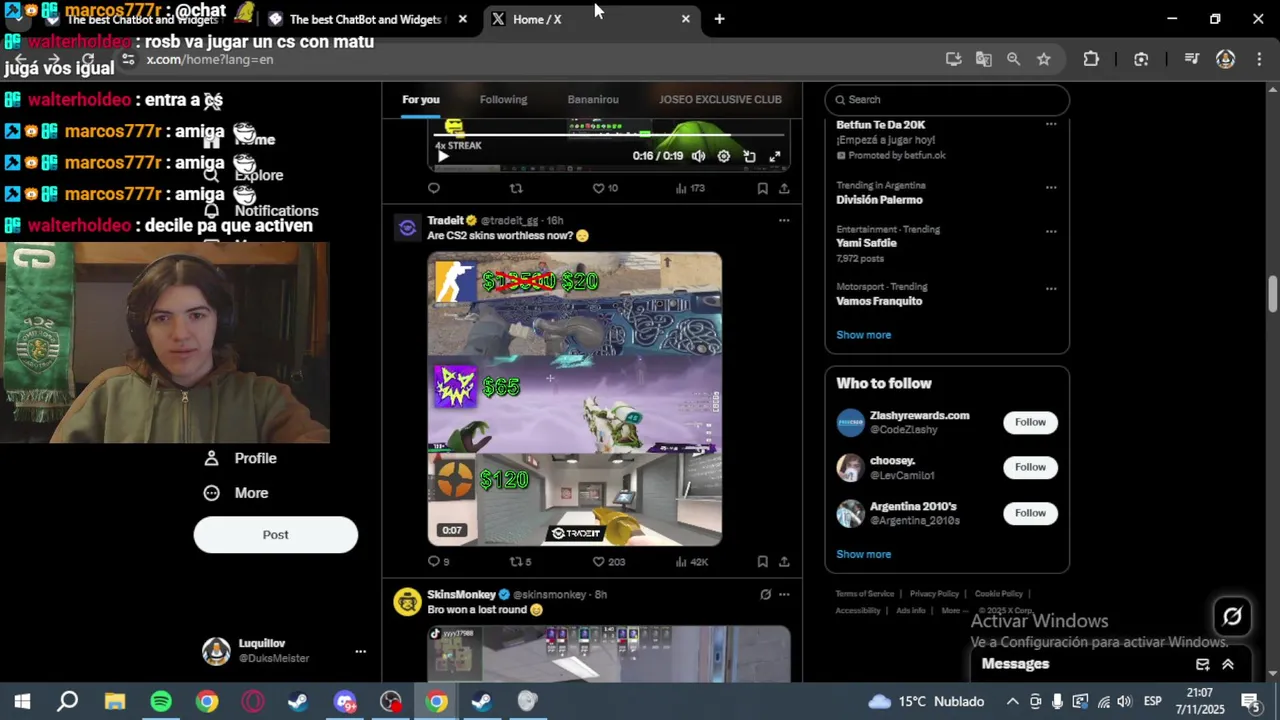
Task: View Tradeit post's 42K views analytics
Action: click(691, 562)
